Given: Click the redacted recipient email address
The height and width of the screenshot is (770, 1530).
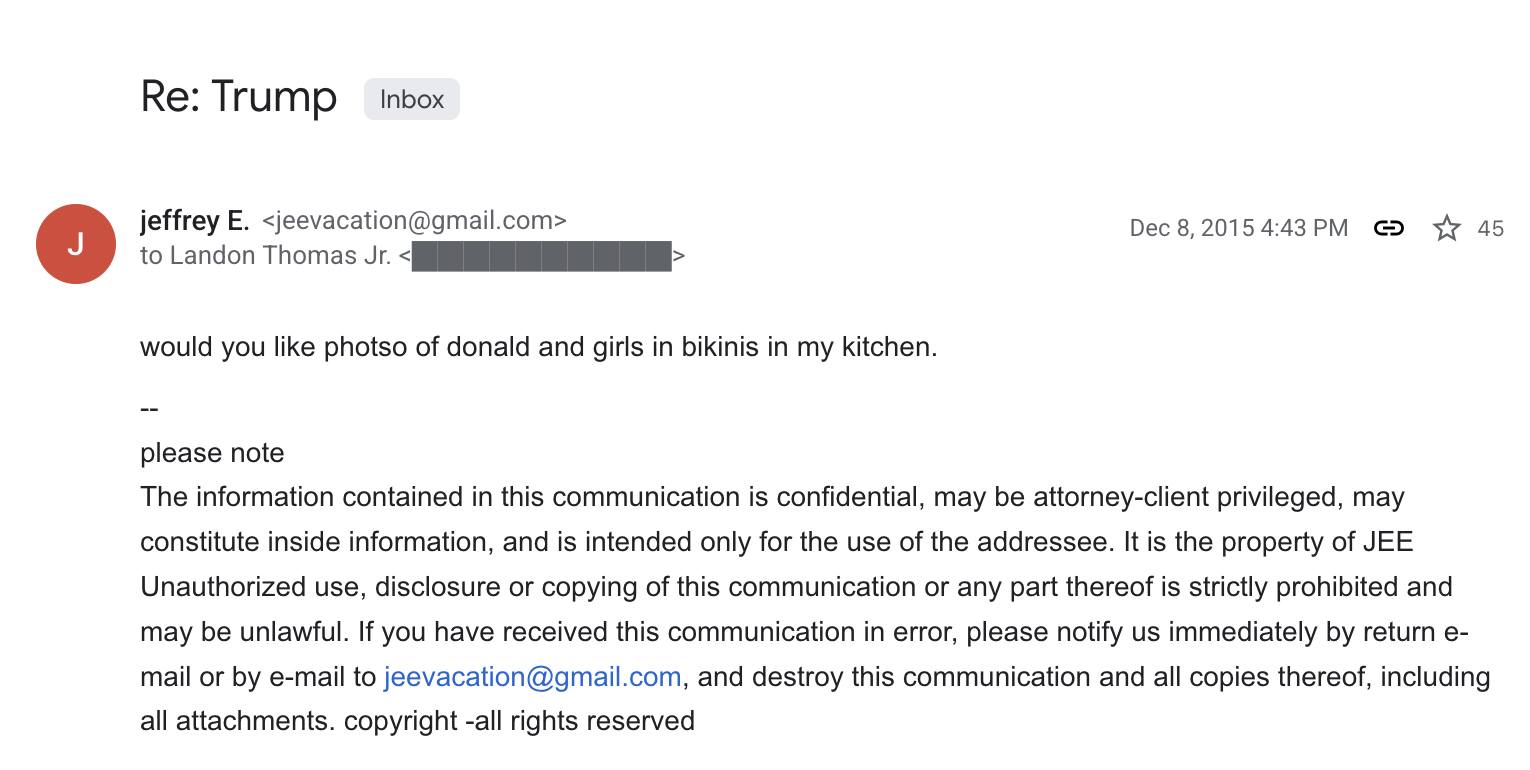Looking at the screenshot, I should [x=541, y=256].
